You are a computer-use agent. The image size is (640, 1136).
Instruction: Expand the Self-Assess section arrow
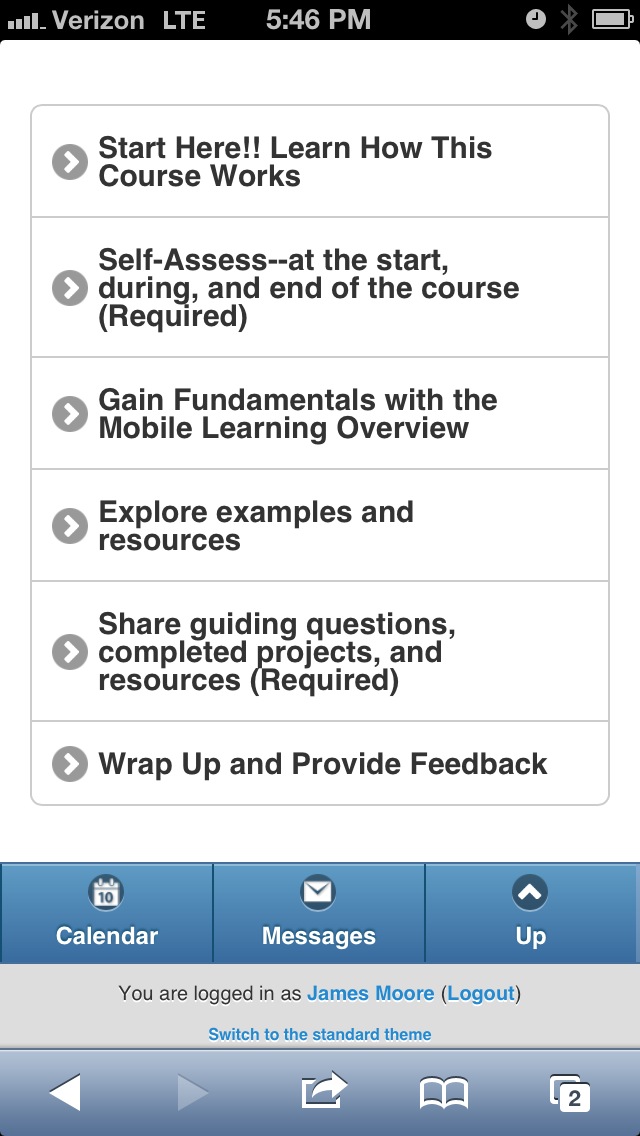click(69, 288)
